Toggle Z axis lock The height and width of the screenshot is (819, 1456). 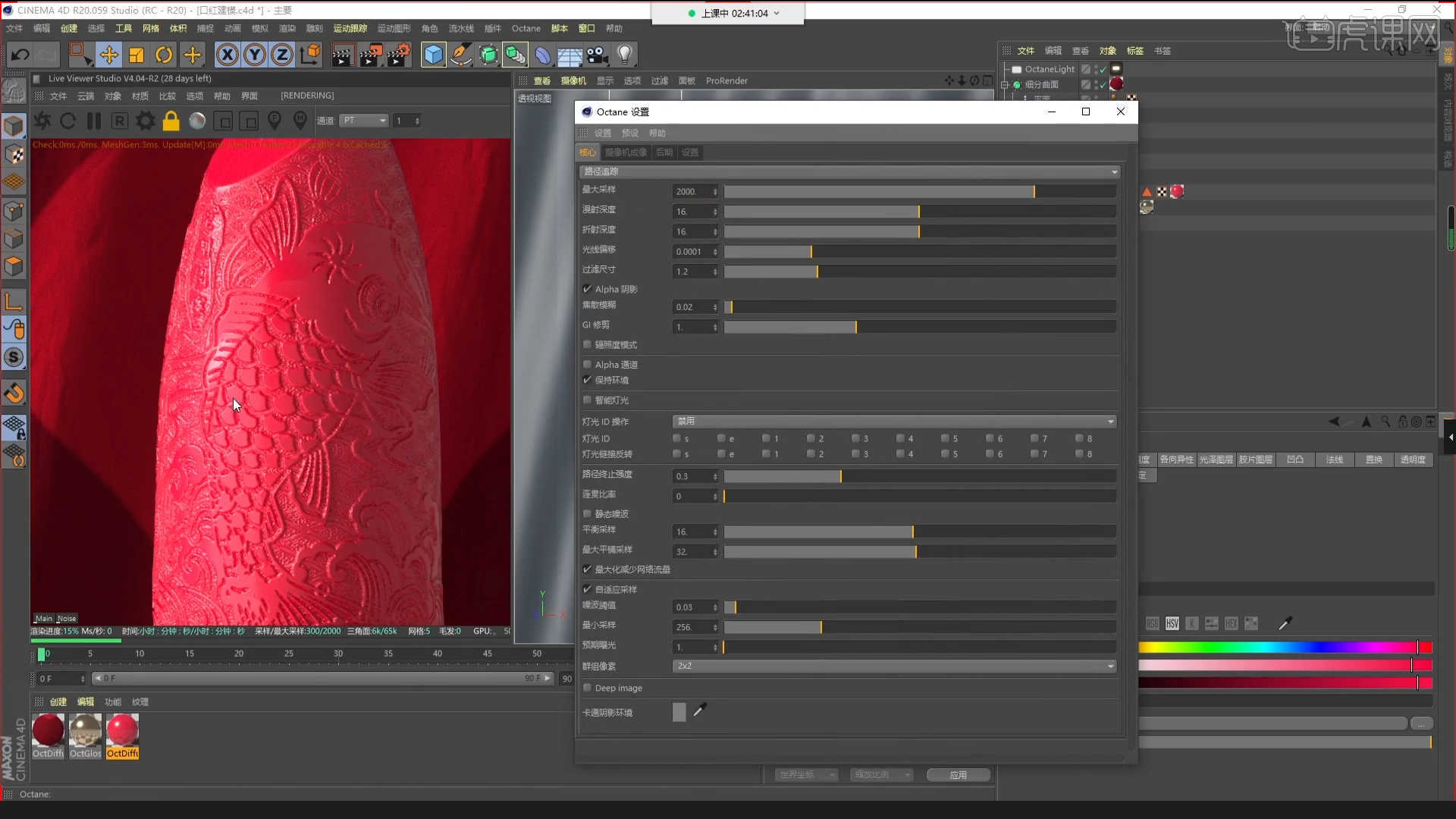click(x=282, y=55)
